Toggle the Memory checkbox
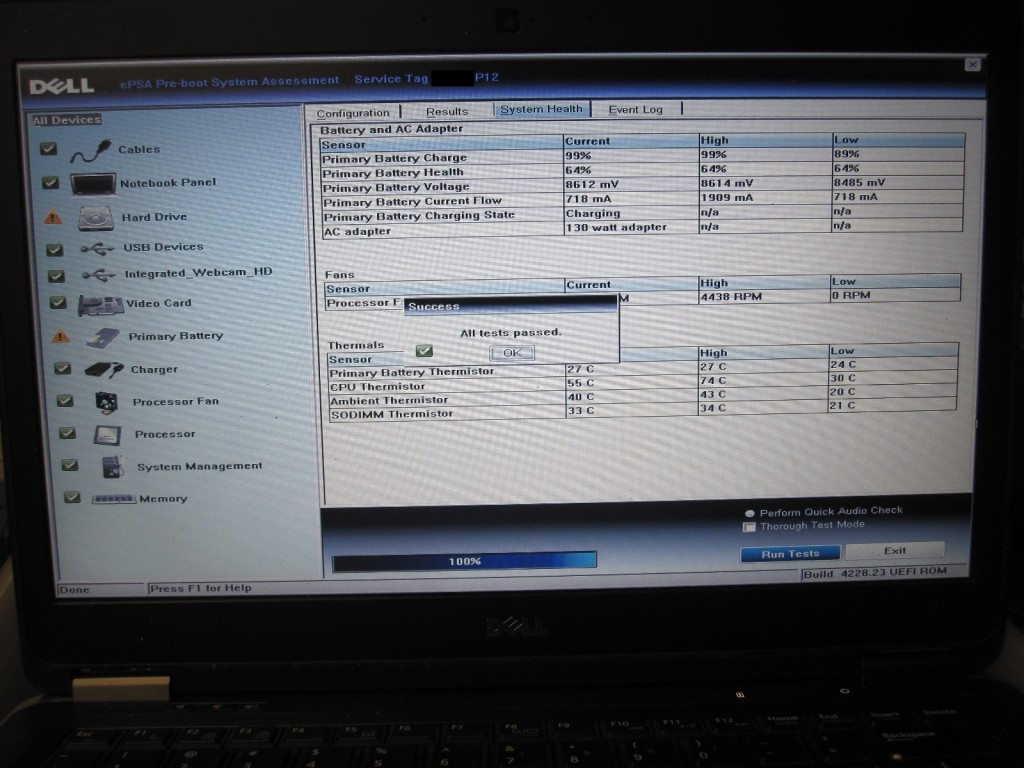 coord(72,498)
